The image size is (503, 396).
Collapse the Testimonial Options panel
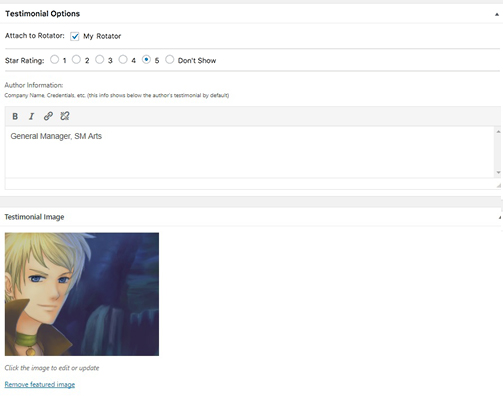point(496,14)
